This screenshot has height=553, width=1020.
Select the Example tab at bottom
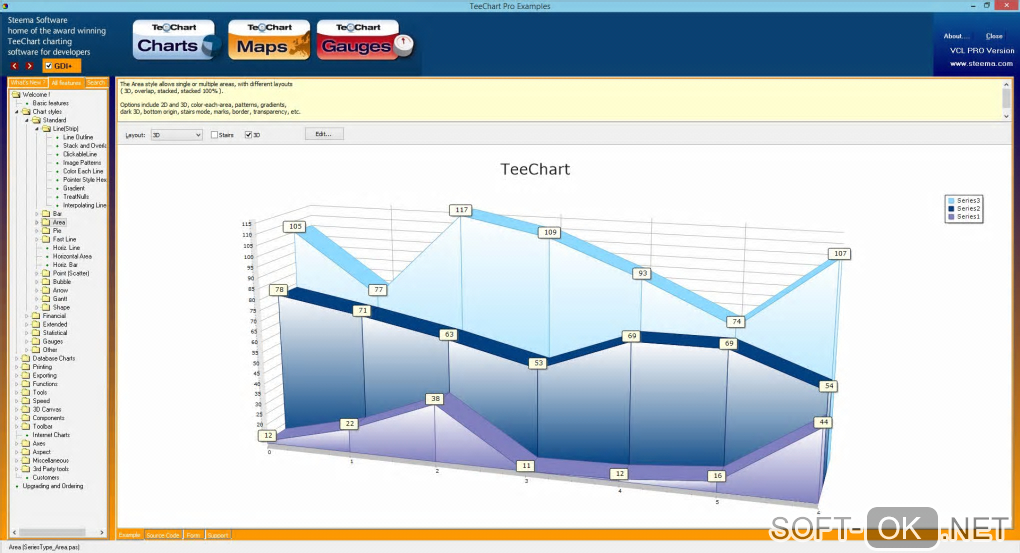tap(129, 535)
